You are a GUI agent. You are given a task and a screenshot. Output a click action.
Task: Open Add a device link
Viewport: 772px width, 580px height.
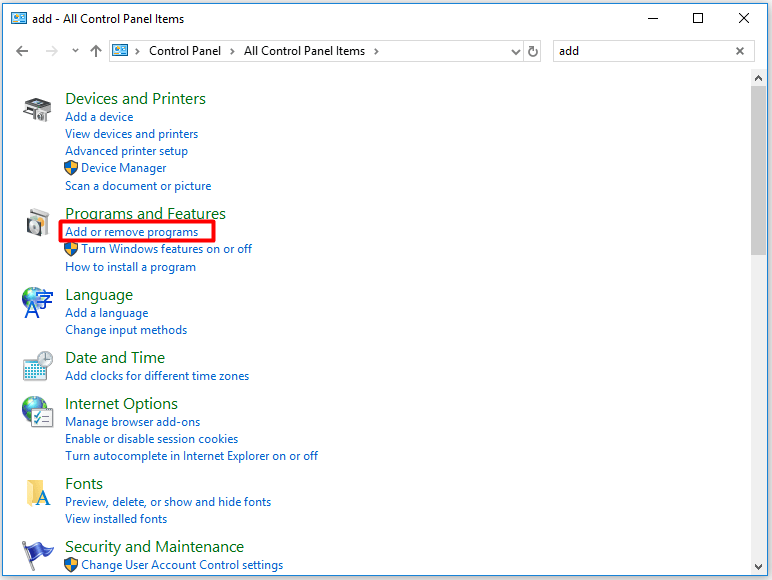tap(99, 117)
